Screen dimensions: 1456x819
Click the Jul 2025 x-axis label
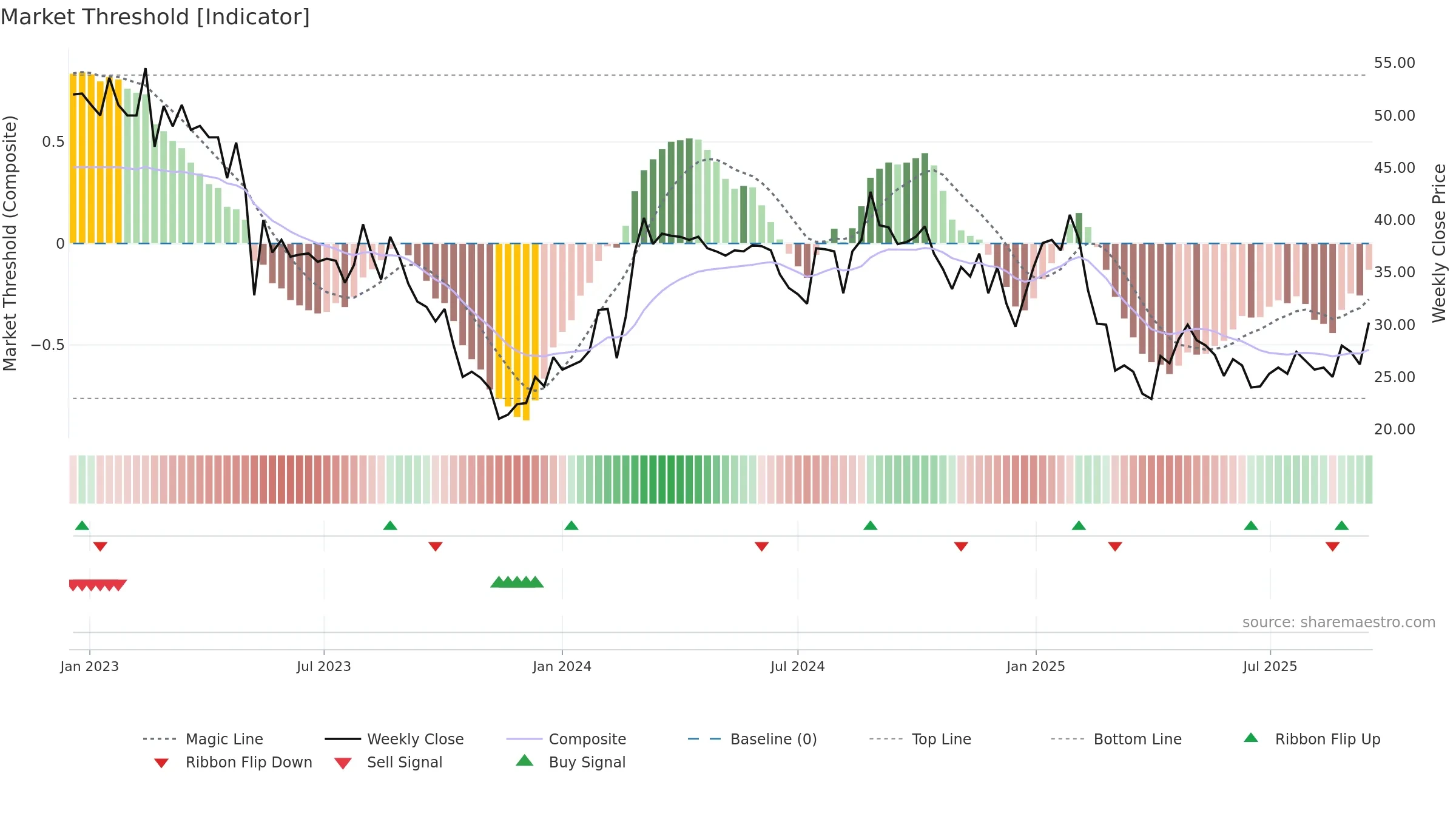[1270, 666]
